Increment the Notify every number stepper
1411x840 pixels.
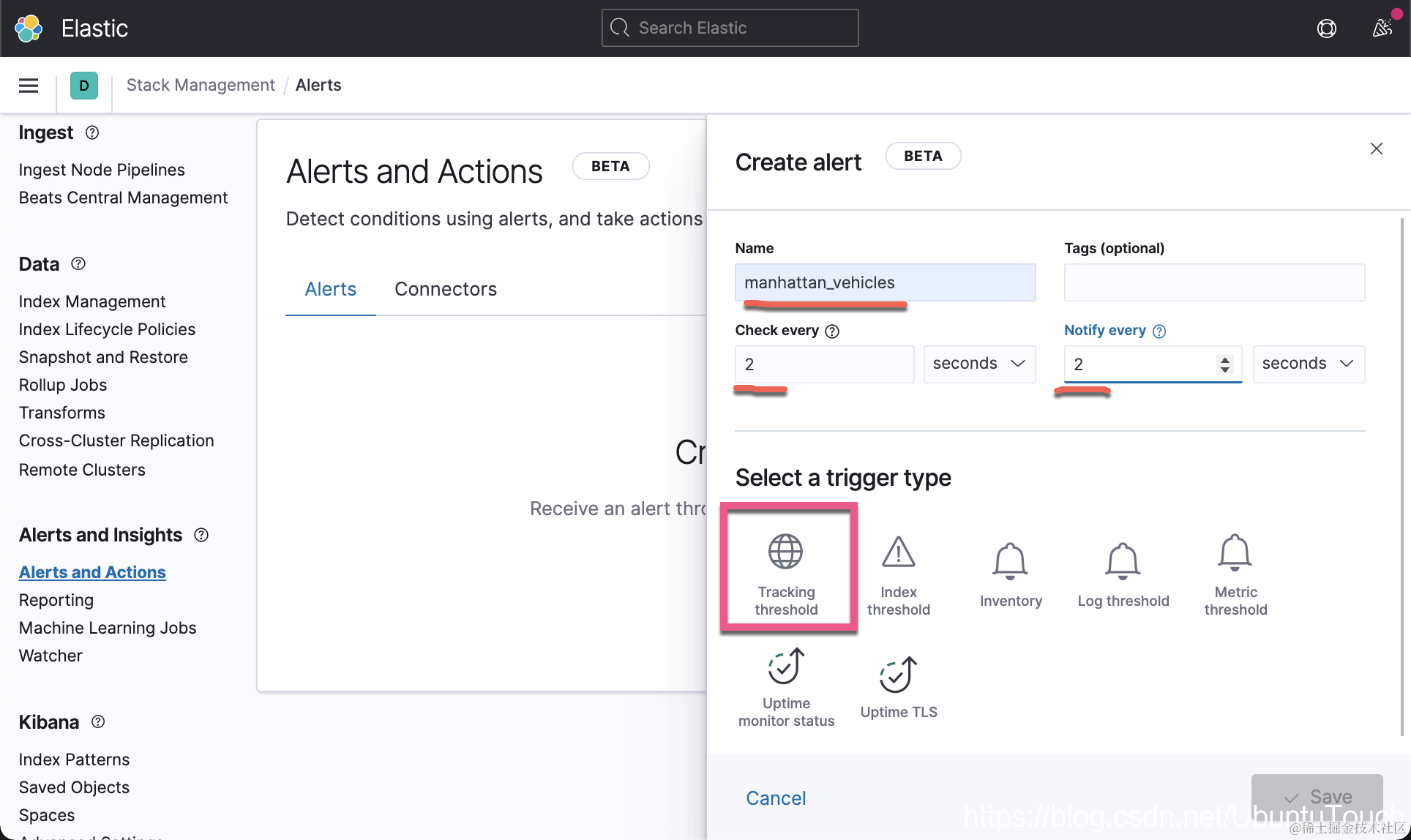coord(1224,359)
